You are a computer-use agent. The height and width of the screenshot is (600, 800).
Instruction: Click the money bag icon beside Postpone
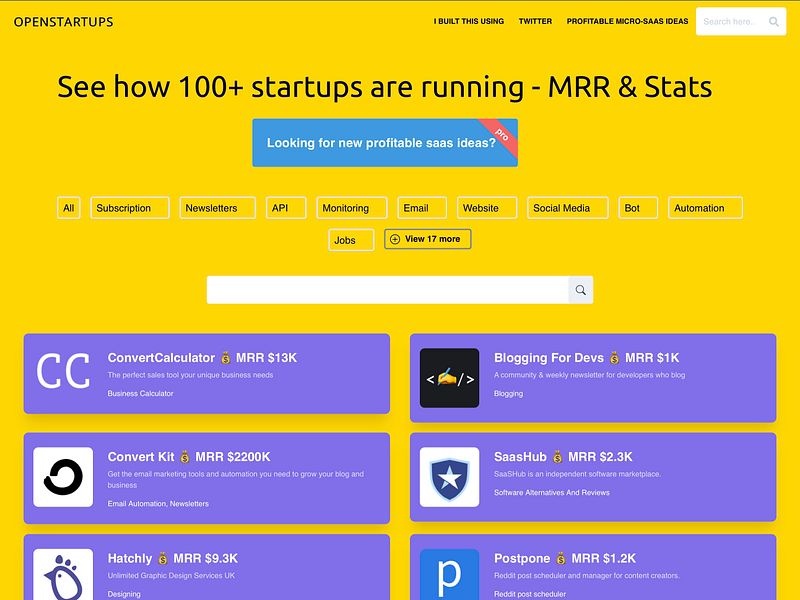coord(561,559)
